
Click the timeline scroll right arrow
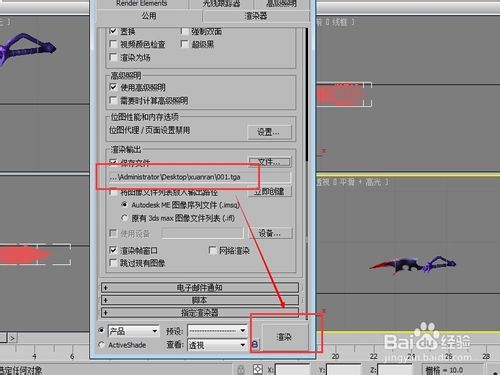pos(12,338)
